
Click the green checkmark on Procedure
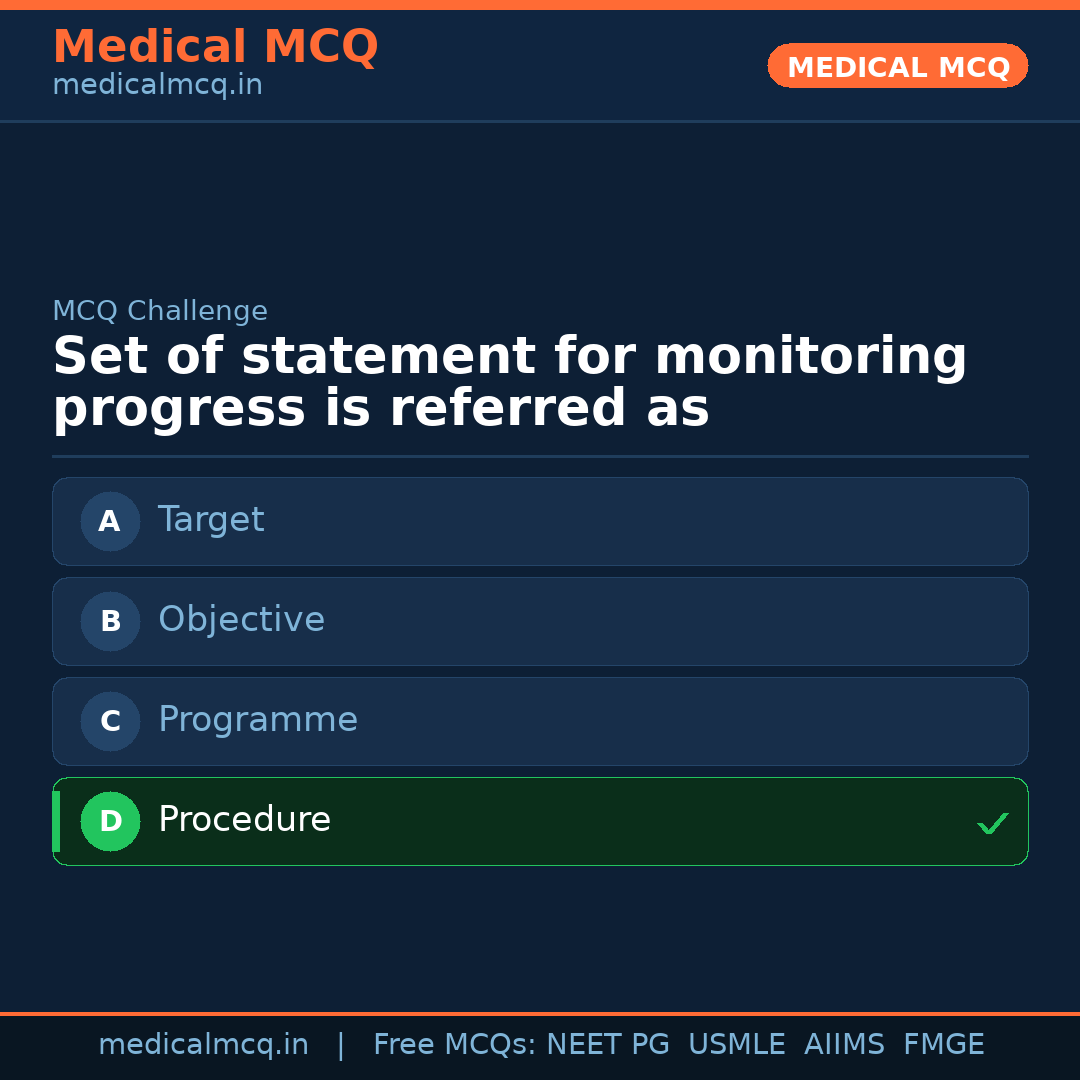click(x=992, y=824)
